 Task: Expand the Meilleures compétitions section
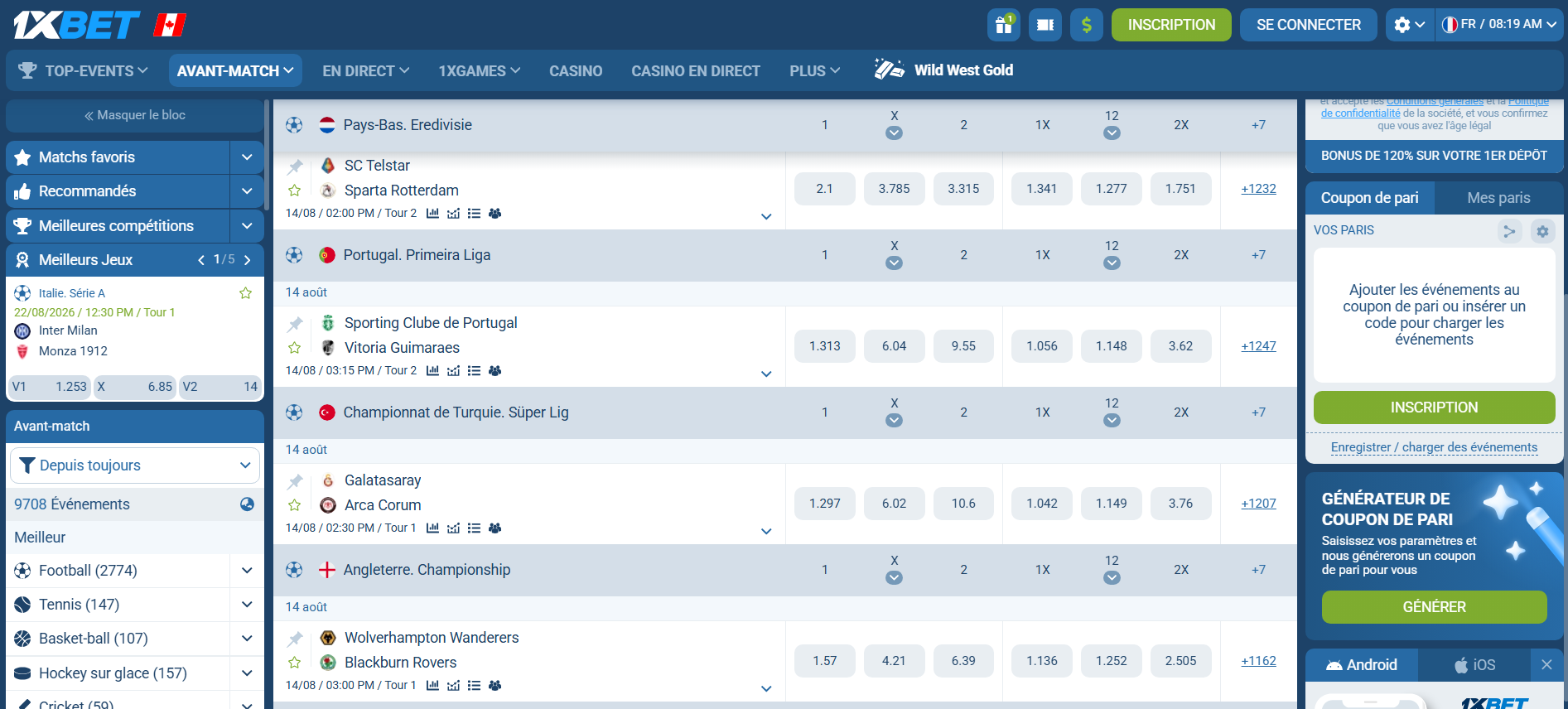(247, 226)
